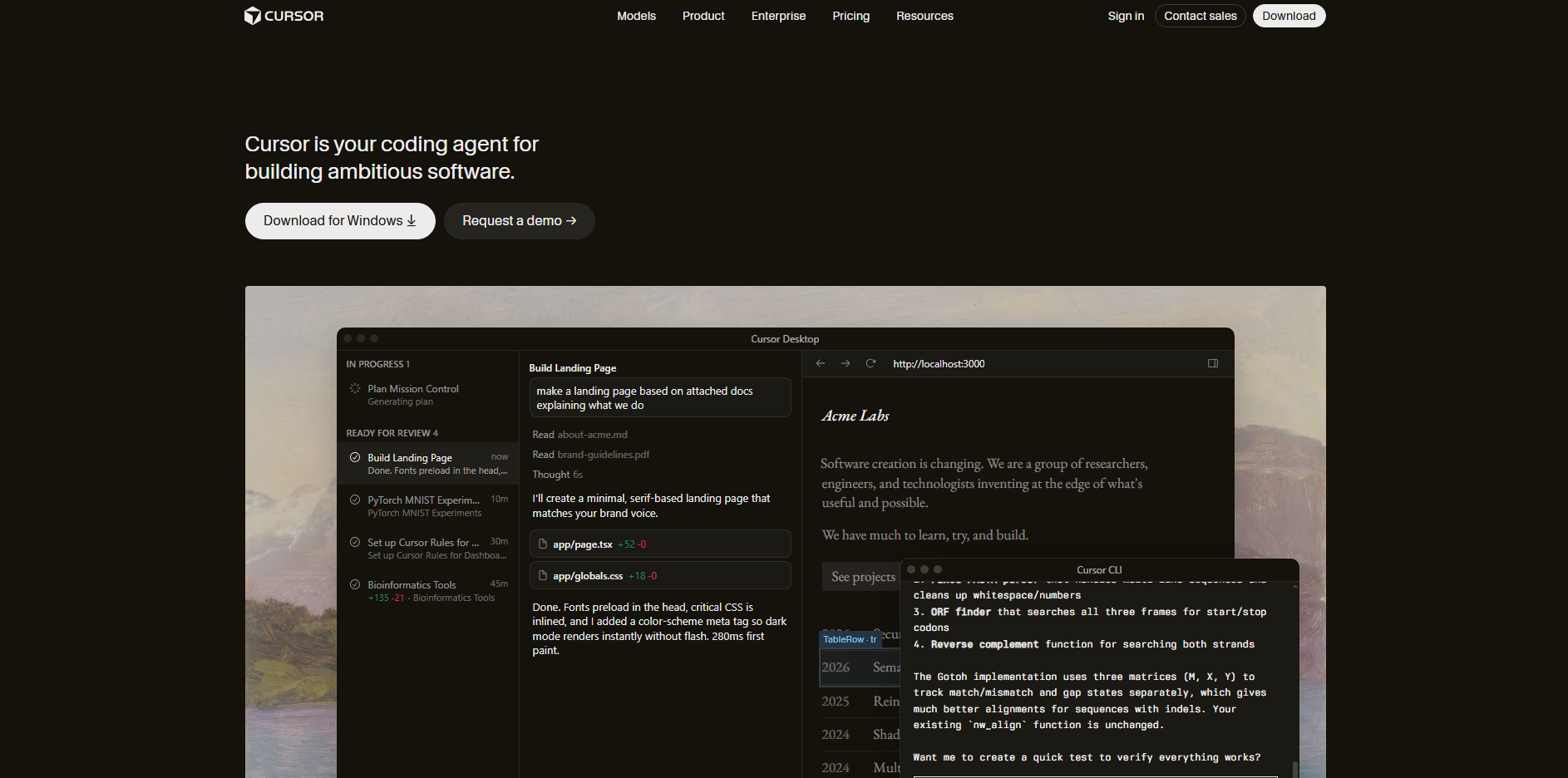Click the 2026 table row
Screen dimensions: 1568x778
[860, 667]
